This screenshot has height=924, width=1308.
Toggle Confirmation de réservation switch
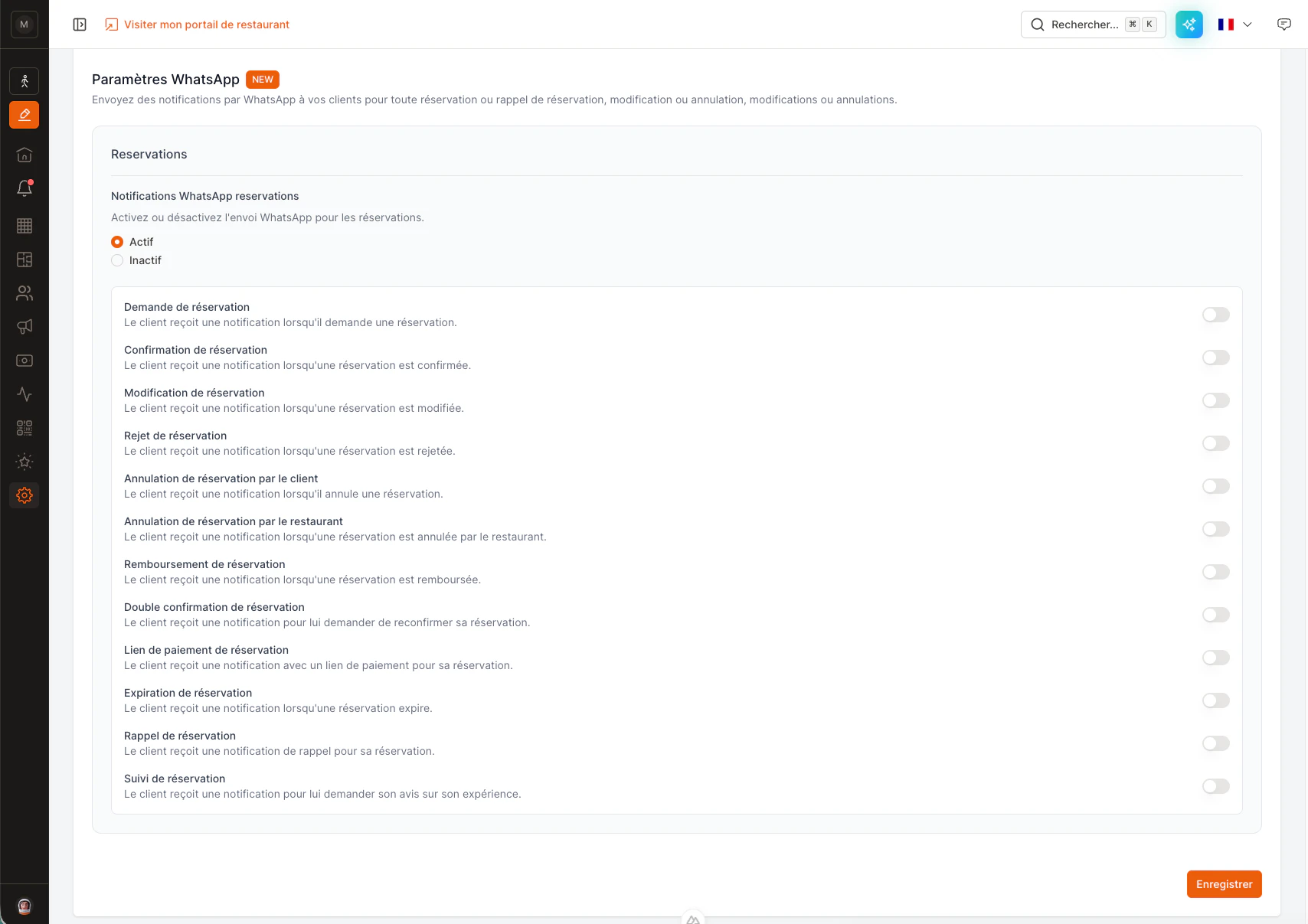pyautogui.click(x=1216, y=358)
